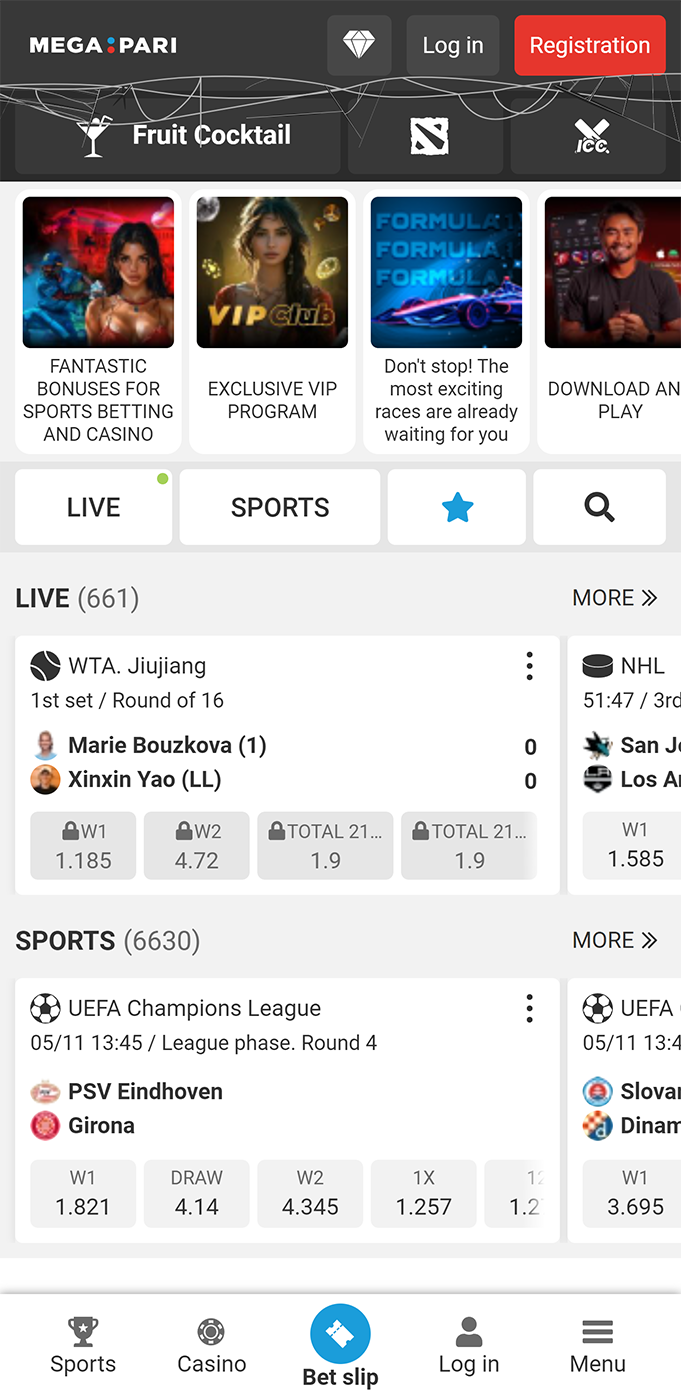681x1400 pixels.
Task: Open options menu for PSV Eindhoven match
Action: coord(529,1009)
